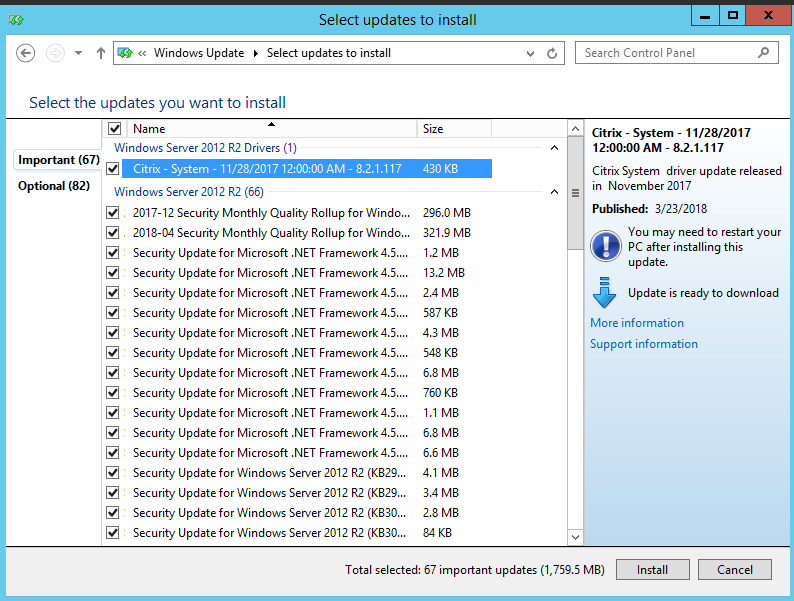
Task: Click the search magnifier icon
Action: [764, 52]
